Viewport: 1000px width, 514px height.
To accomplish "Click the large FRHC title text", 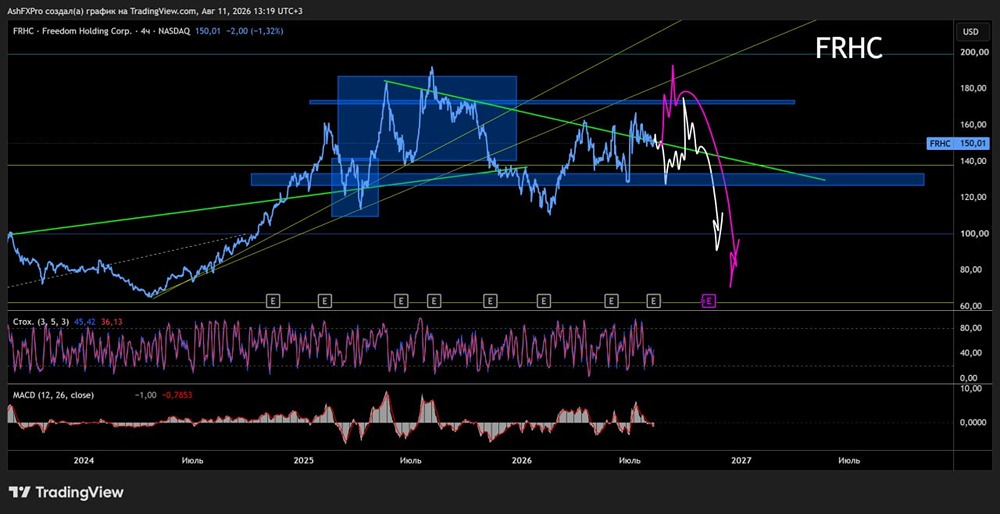I will click(x=849, y=48).
